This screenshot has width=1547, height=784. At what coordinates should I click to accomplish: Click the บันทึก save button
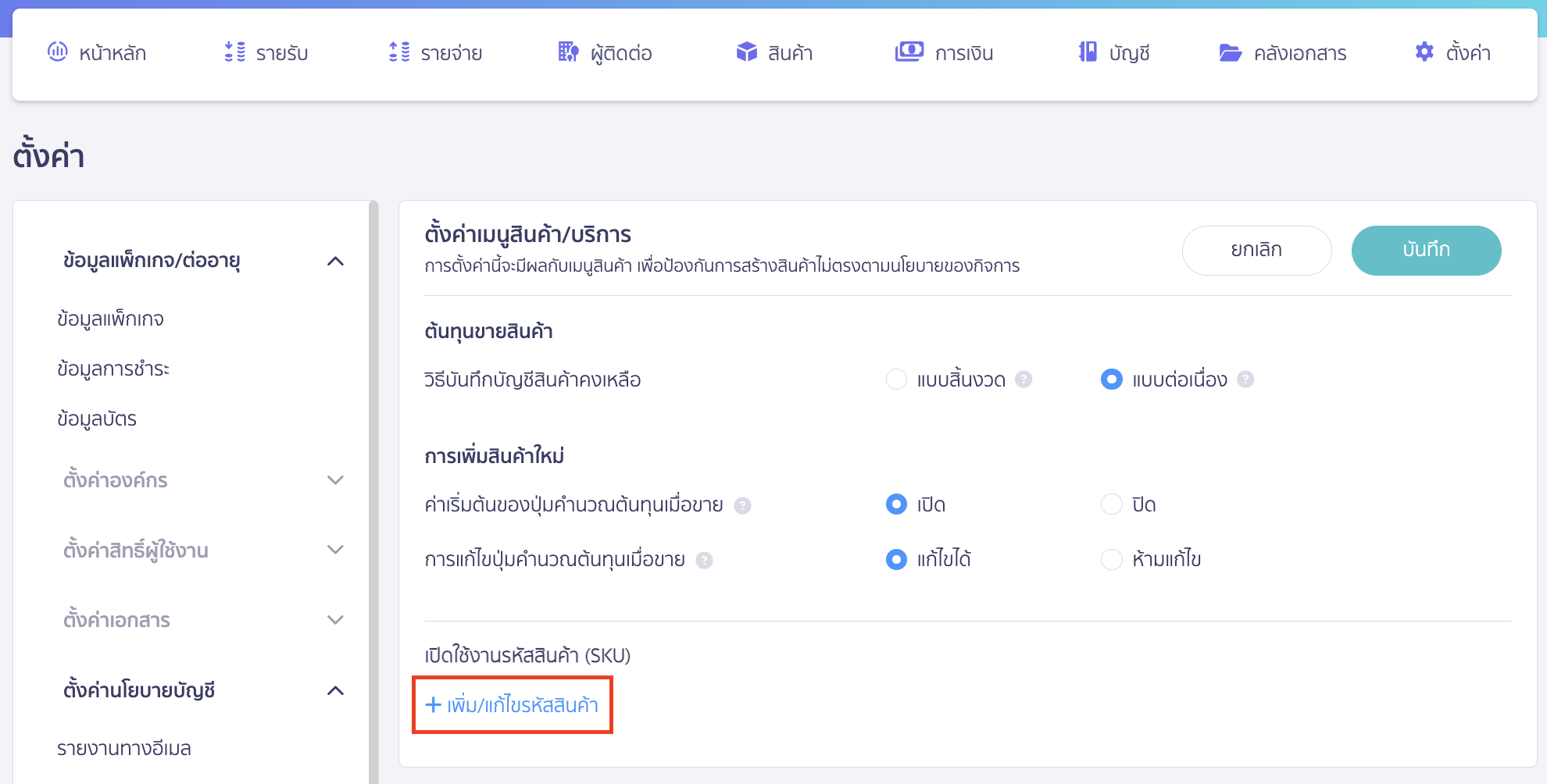tap(1426, 250)
